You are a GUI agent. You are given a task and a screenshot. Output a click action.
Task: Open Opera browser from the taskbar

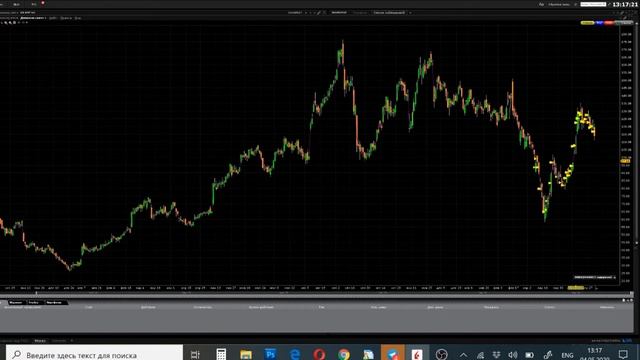pyautogui.click(x=319, y=354)
